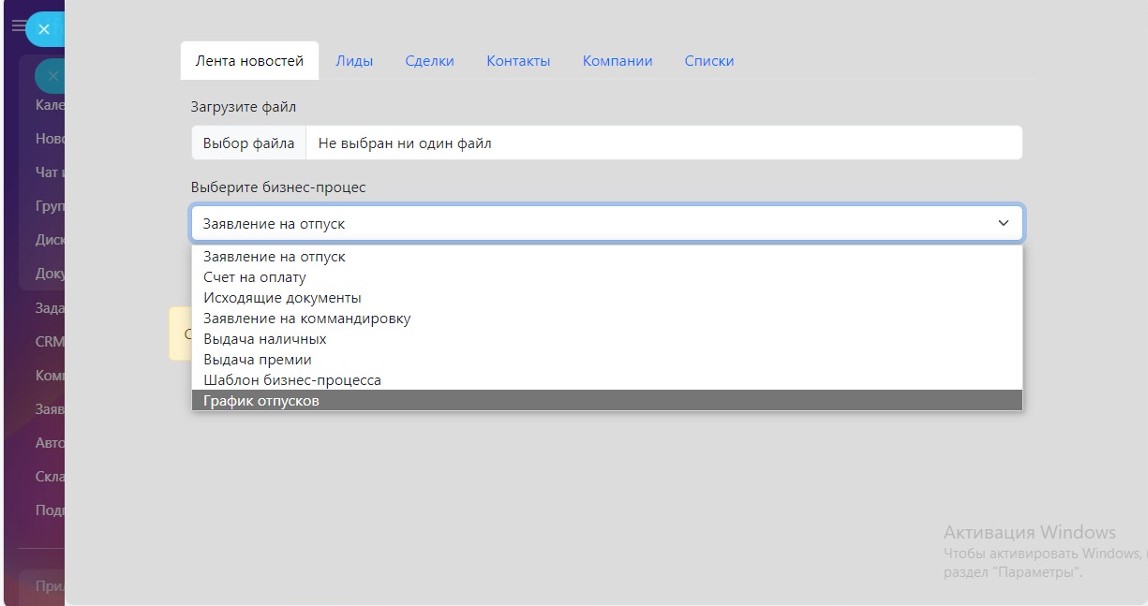Open the CRM item in the left sidebar
Viewport: 1148px width, 606px height.
pyautogui.click(x=49, y=341)
